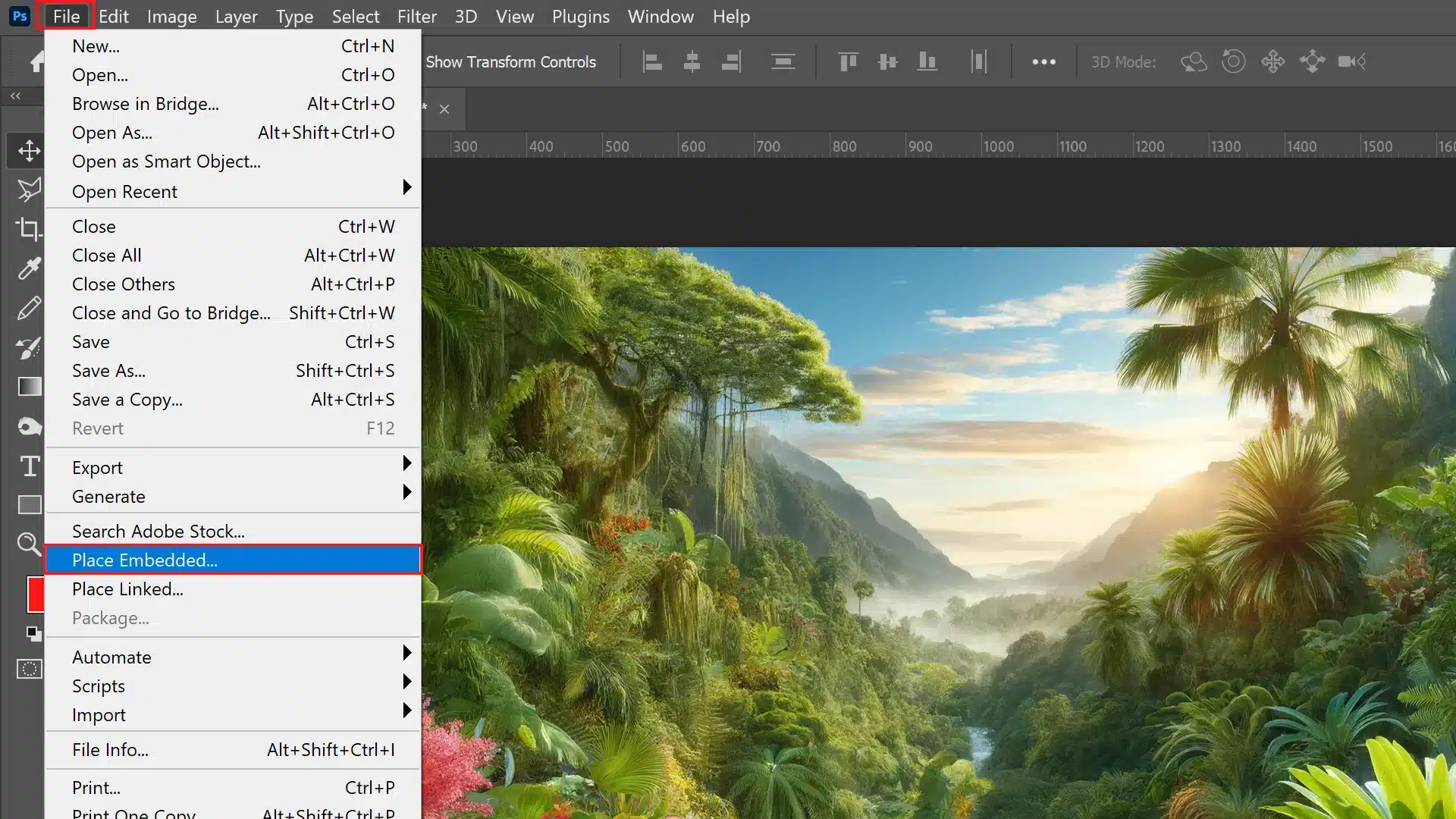
Task: Select the Eyedropper tool
Action: [29, 268]
